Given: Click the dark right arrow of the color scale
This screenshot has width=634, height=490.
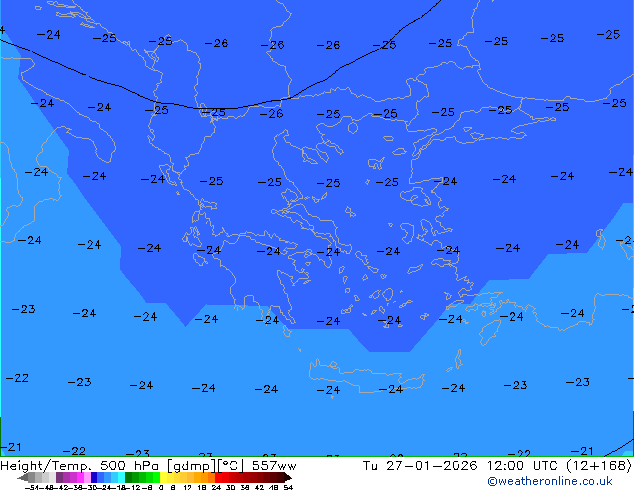Looking at the screenshot, I should tap(287, 478).
